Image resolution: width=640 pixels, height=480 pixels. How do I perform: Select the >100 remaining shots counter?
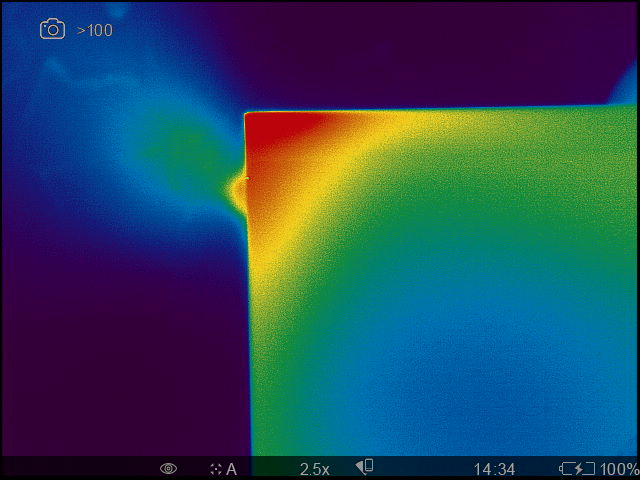coord(94,31)
